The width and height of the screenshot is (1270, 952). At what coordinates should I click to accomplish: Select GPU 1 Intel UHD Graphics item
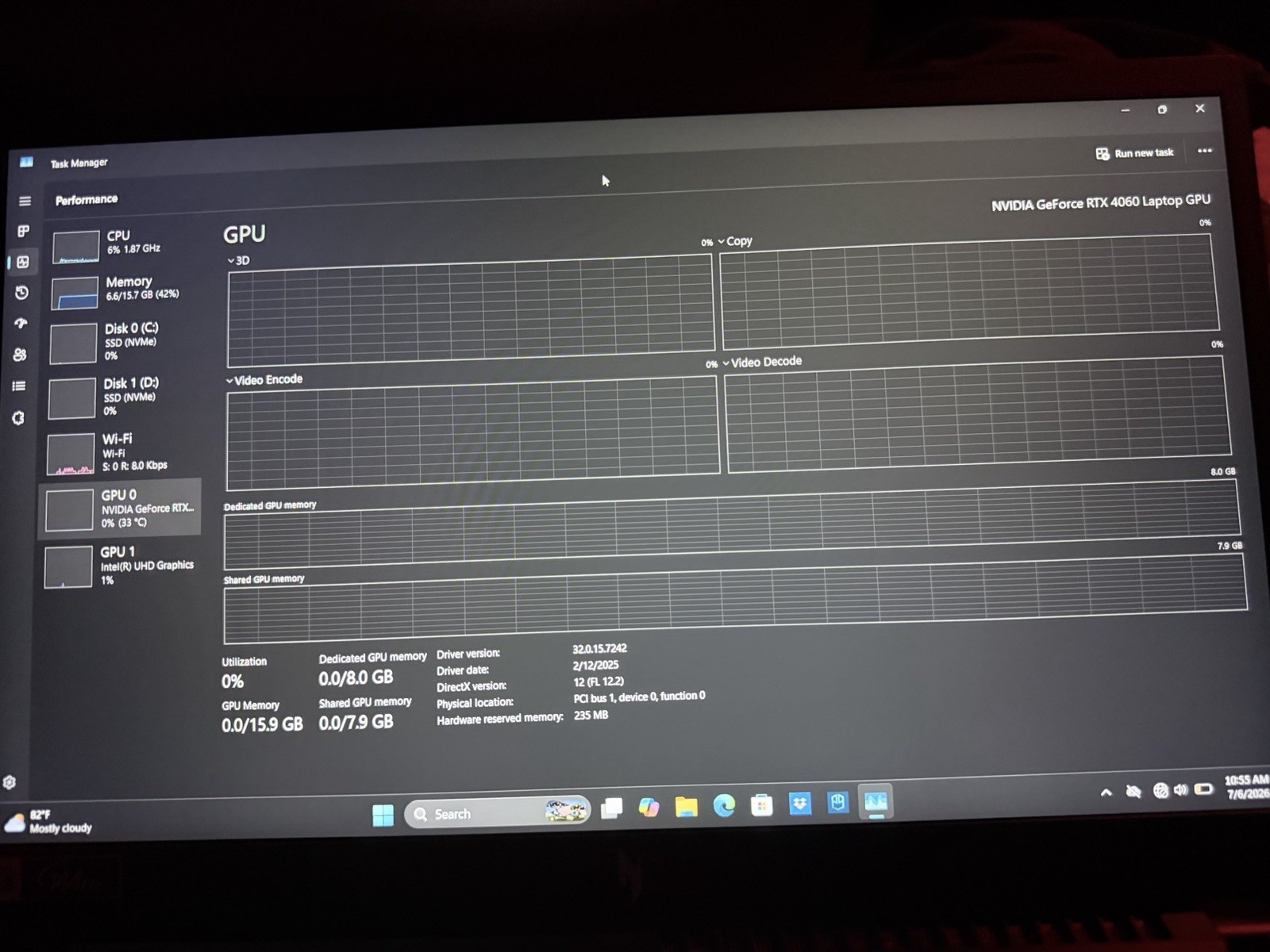pyautogui.click(x=119, y=565)
